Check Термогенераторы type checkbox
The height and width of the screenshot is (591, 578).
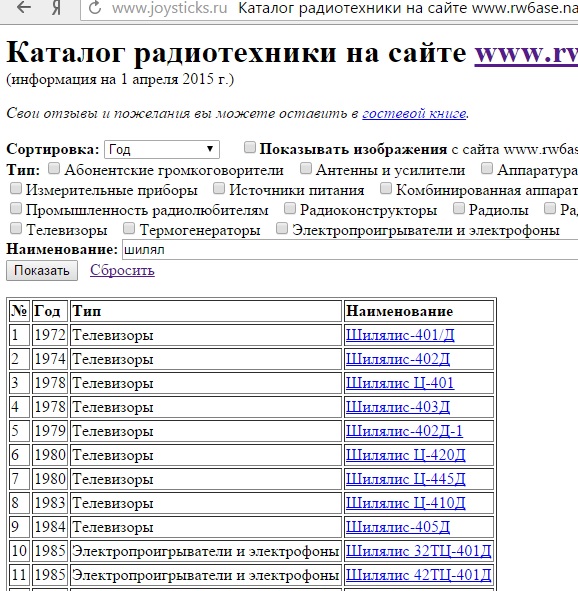[x=129, y=228]
